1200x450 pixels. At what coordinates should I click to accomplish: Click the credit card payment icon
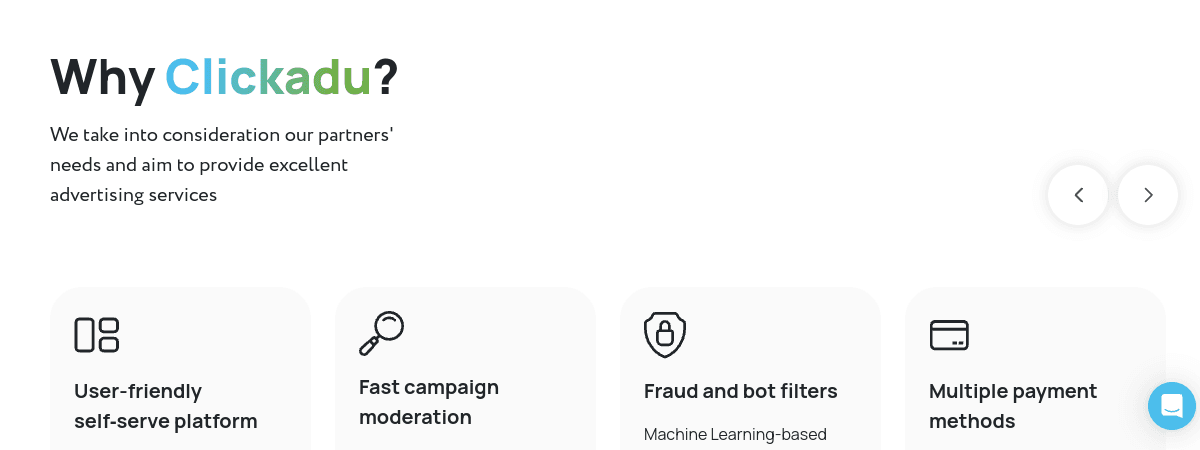949,335
